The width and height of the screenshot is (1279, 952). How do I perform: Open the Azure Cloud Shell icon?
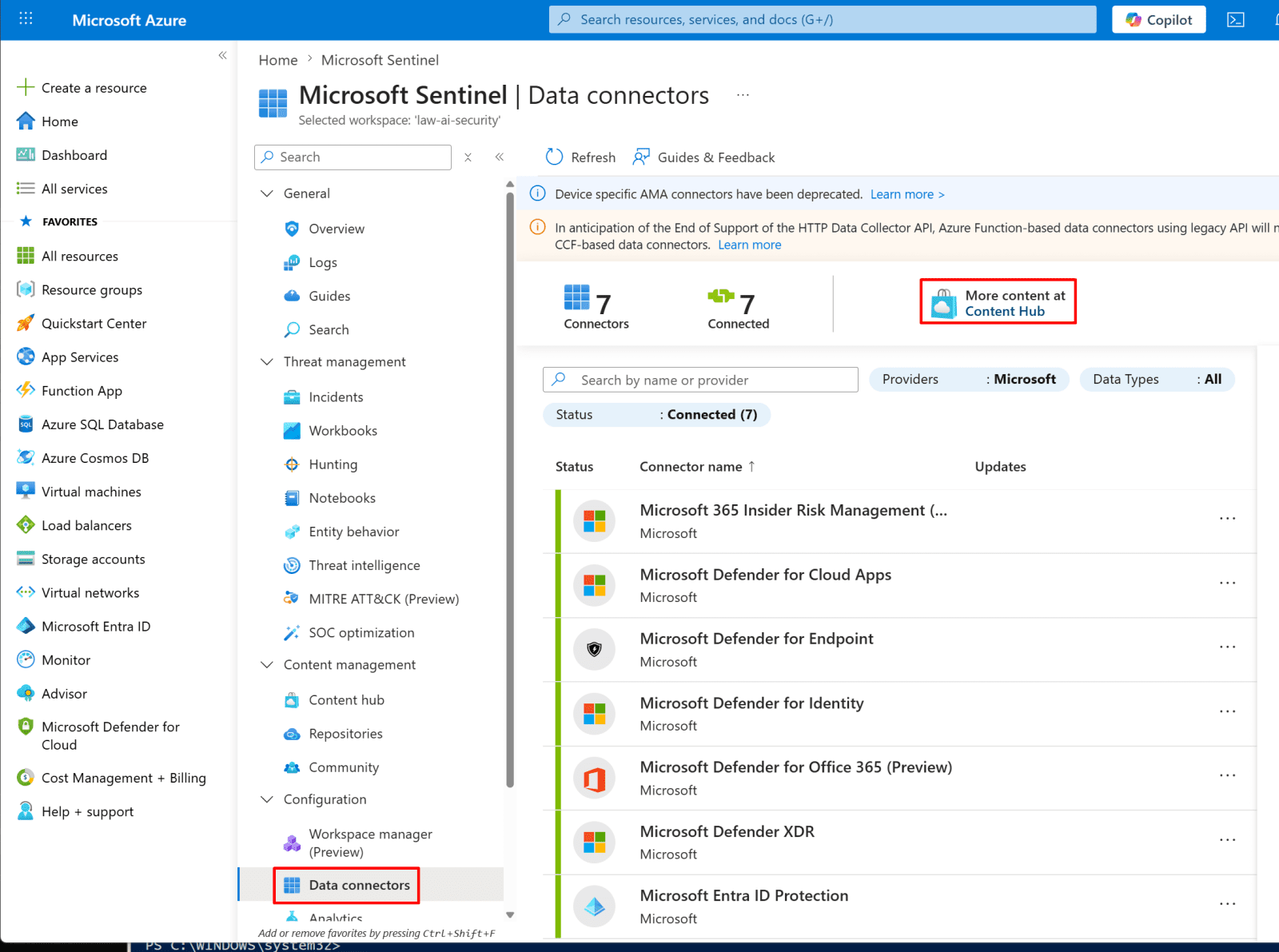click(1236, 20)
